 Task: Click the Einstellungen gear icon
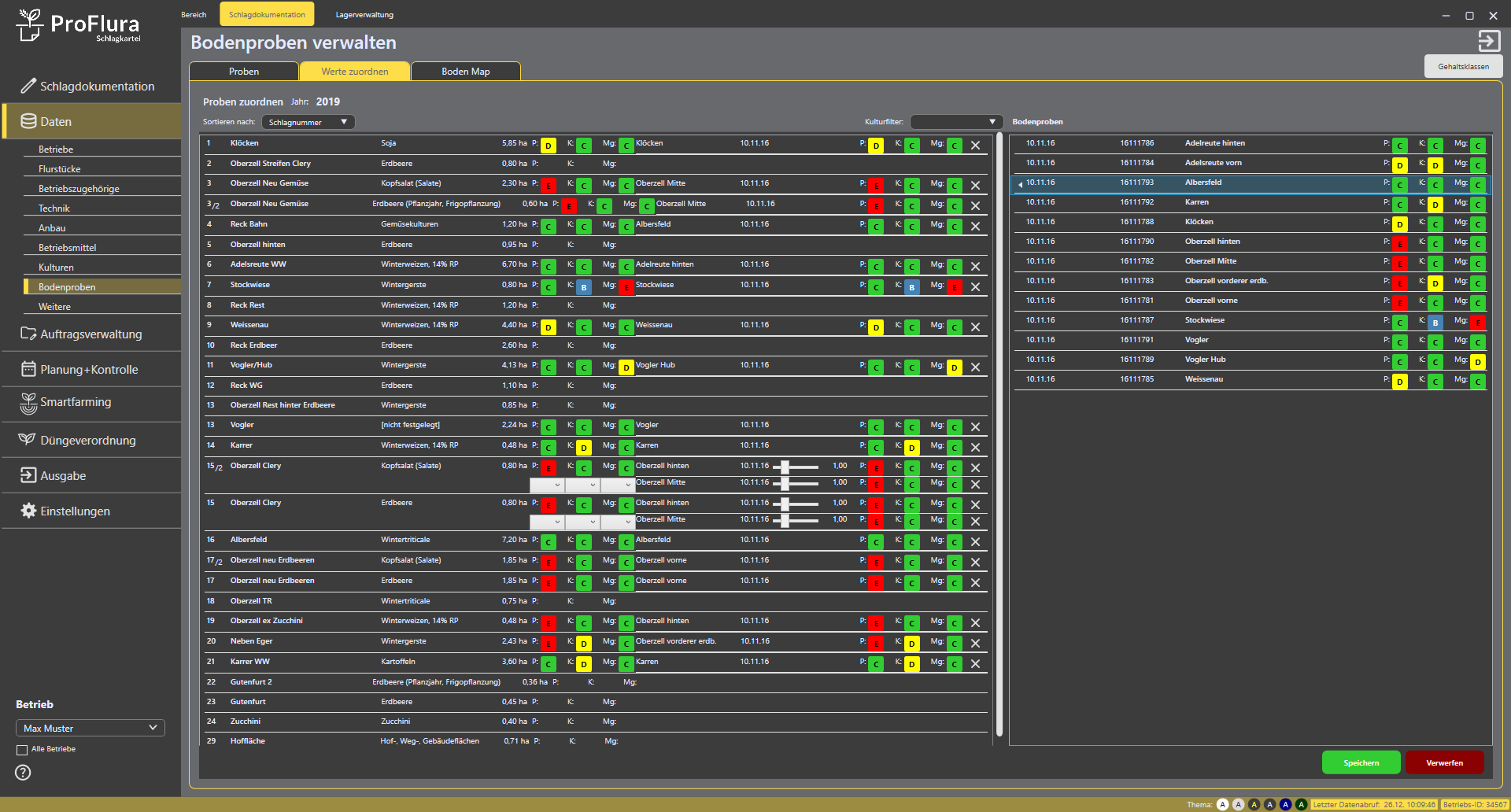28,511
